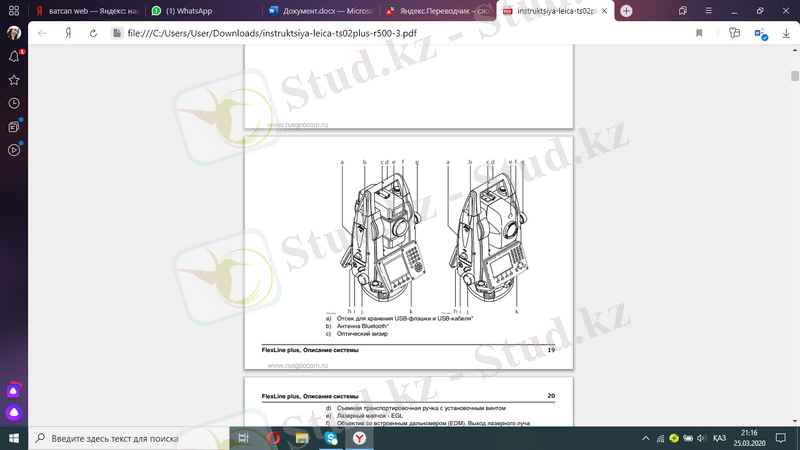
Task: Open network status tray icon
Action: coord(661,438)
